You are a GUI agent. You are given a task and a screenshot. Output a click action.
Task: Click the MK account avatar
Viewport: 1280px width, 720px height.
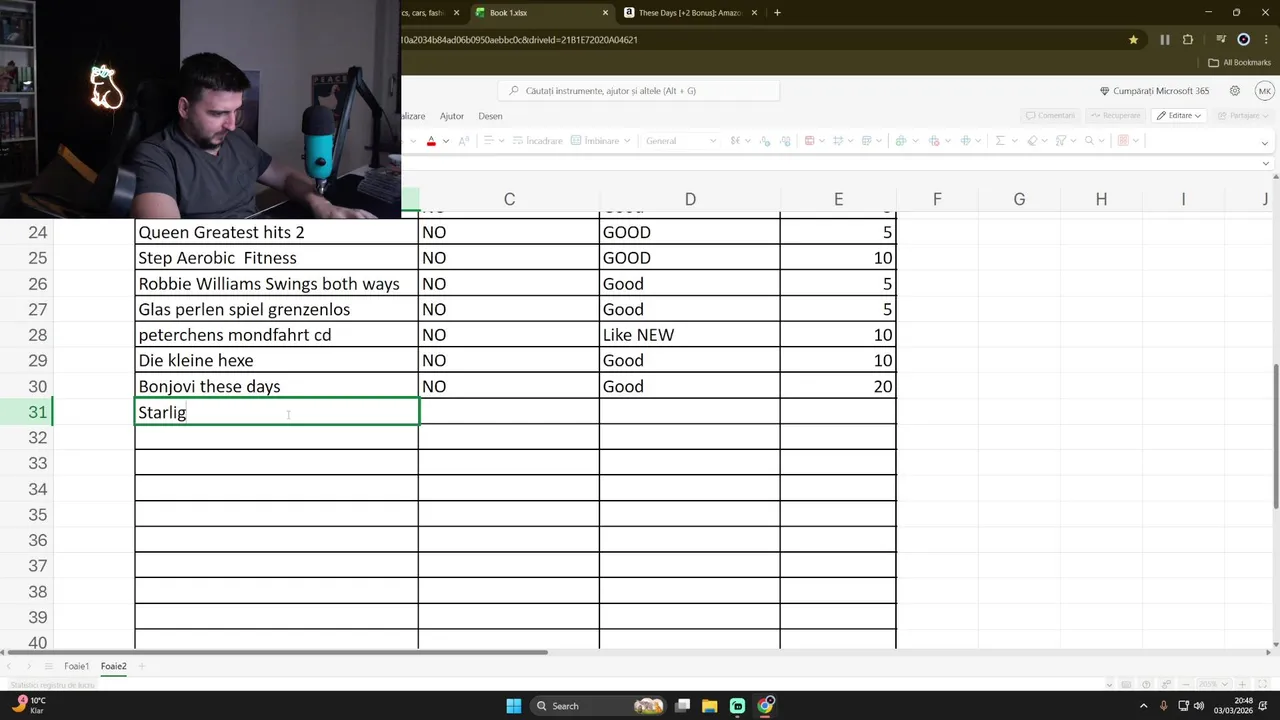click(x=1265, y=91)
